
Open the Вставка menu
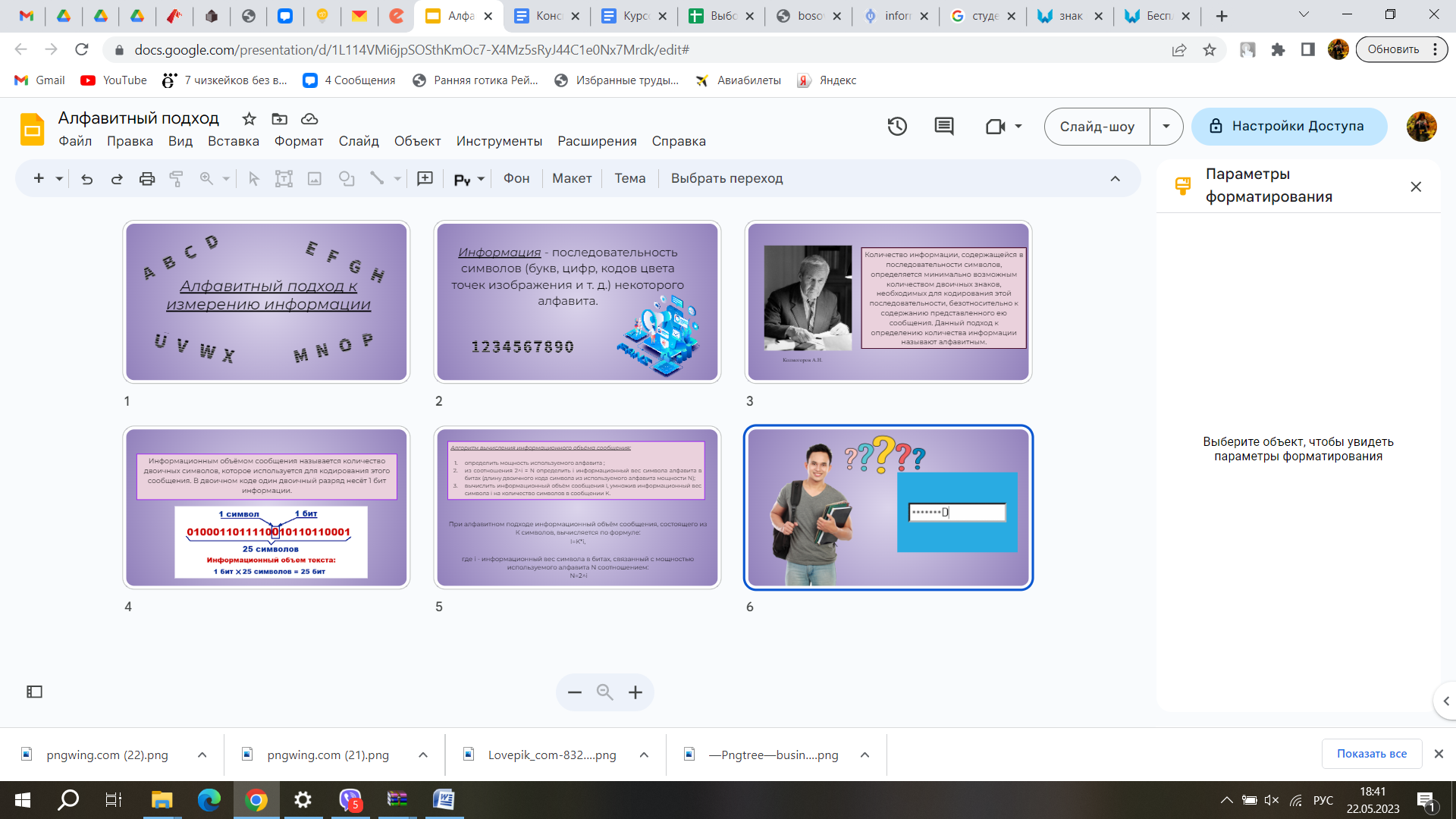(233, 141)
